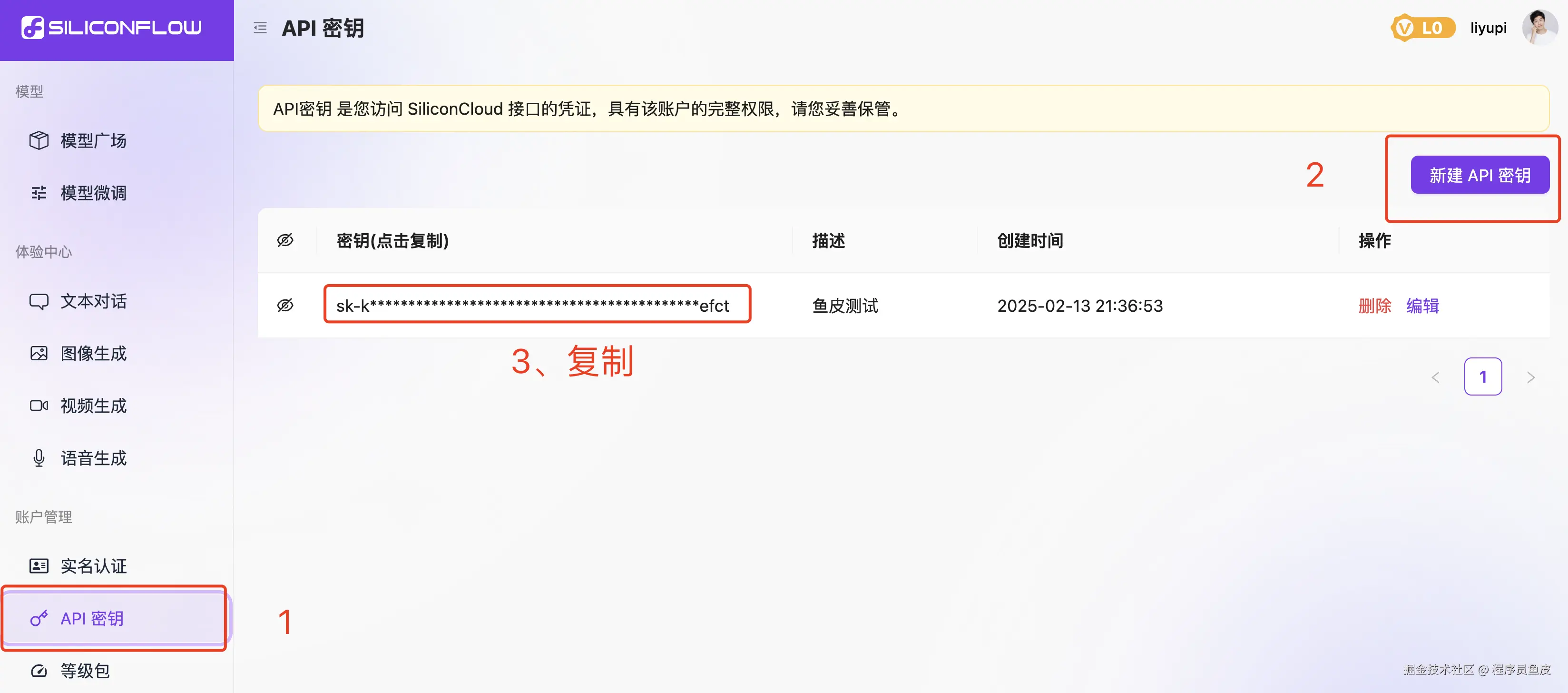Screen dimensions: 1568x693
Task: Open 模型微调 via sliders icon
Action: pos(39,193)
